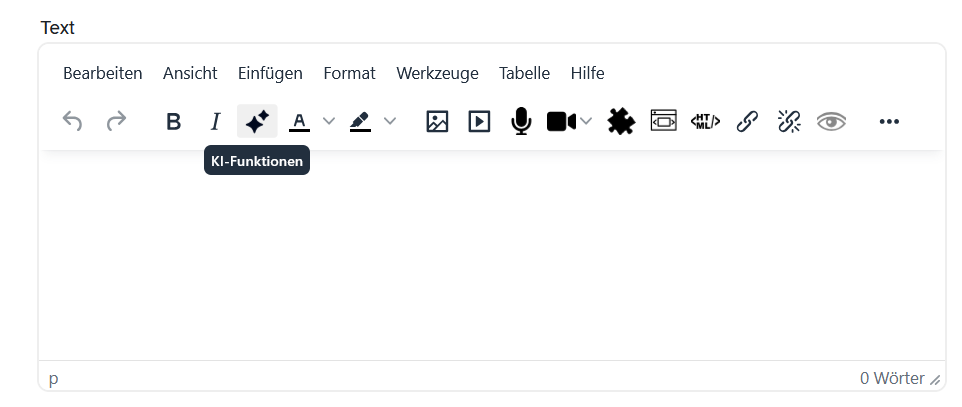962x407 pixels.
Task: Toggle the eye preview icon
Action: (831, 122)
